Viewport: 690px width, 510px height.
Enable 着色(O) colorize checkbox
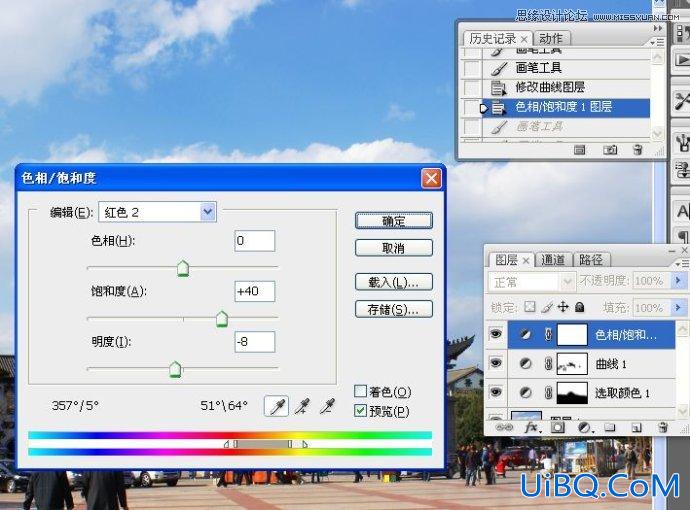(x=360, y=391)
